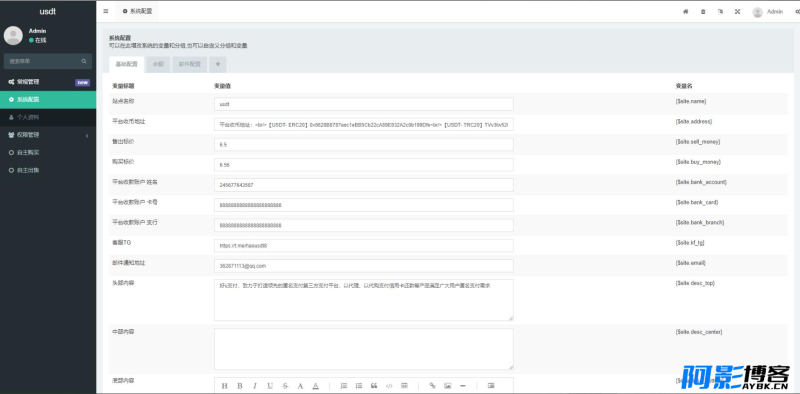Toggle fullscreen with the expand icon
The height and width of the screenshot is (394, 800).
coord(737,12)
